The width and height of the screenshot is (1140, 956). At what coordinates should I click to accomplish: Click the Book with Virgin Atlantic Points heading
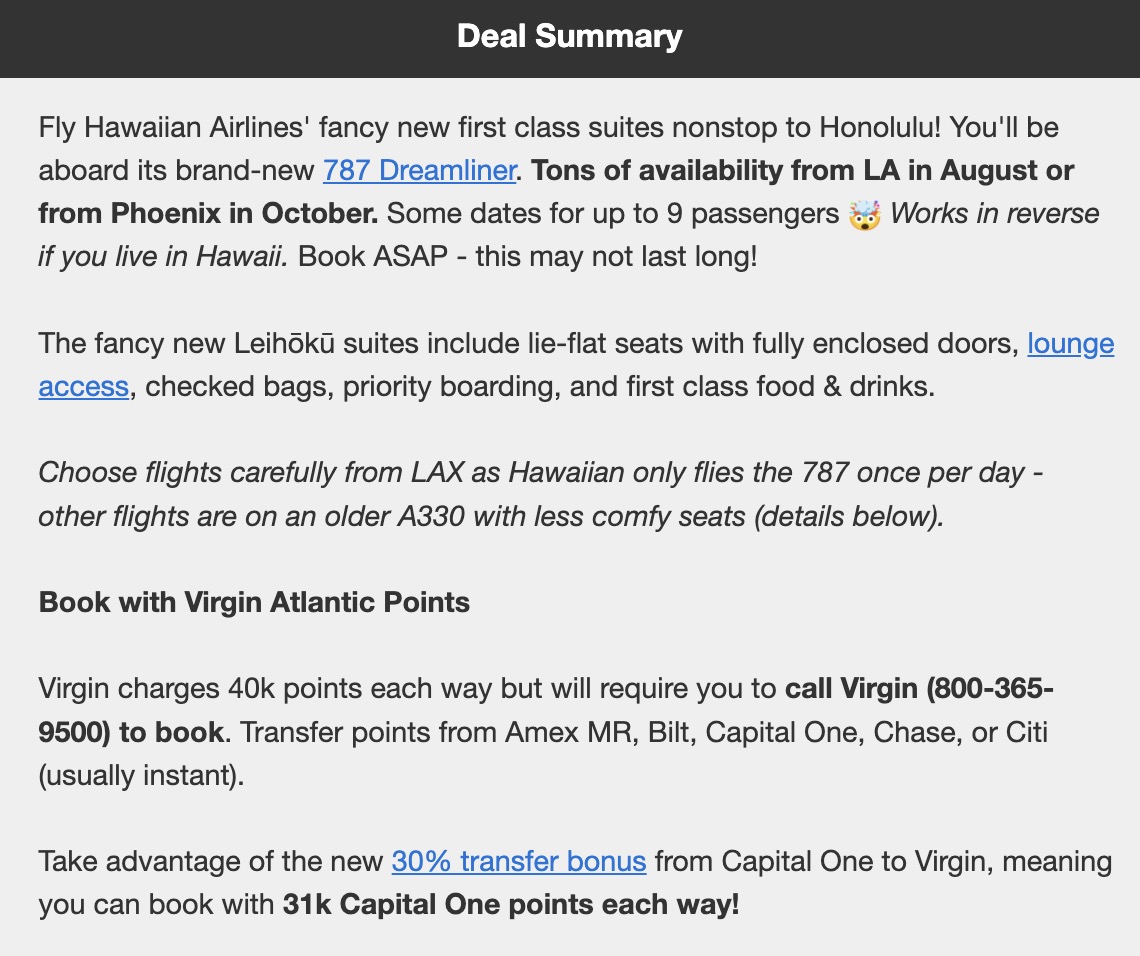(254, 603)
